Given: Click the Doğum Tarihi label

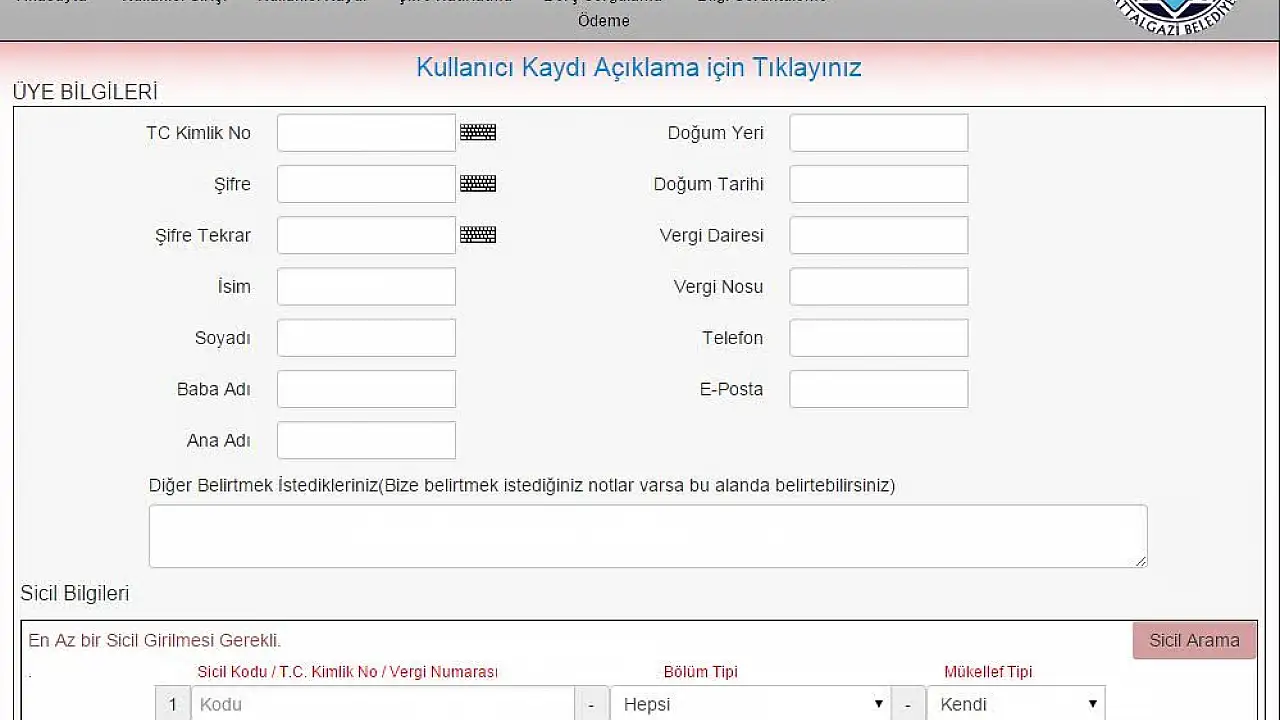Looking at the screenshot, I should tap(709, 184).
